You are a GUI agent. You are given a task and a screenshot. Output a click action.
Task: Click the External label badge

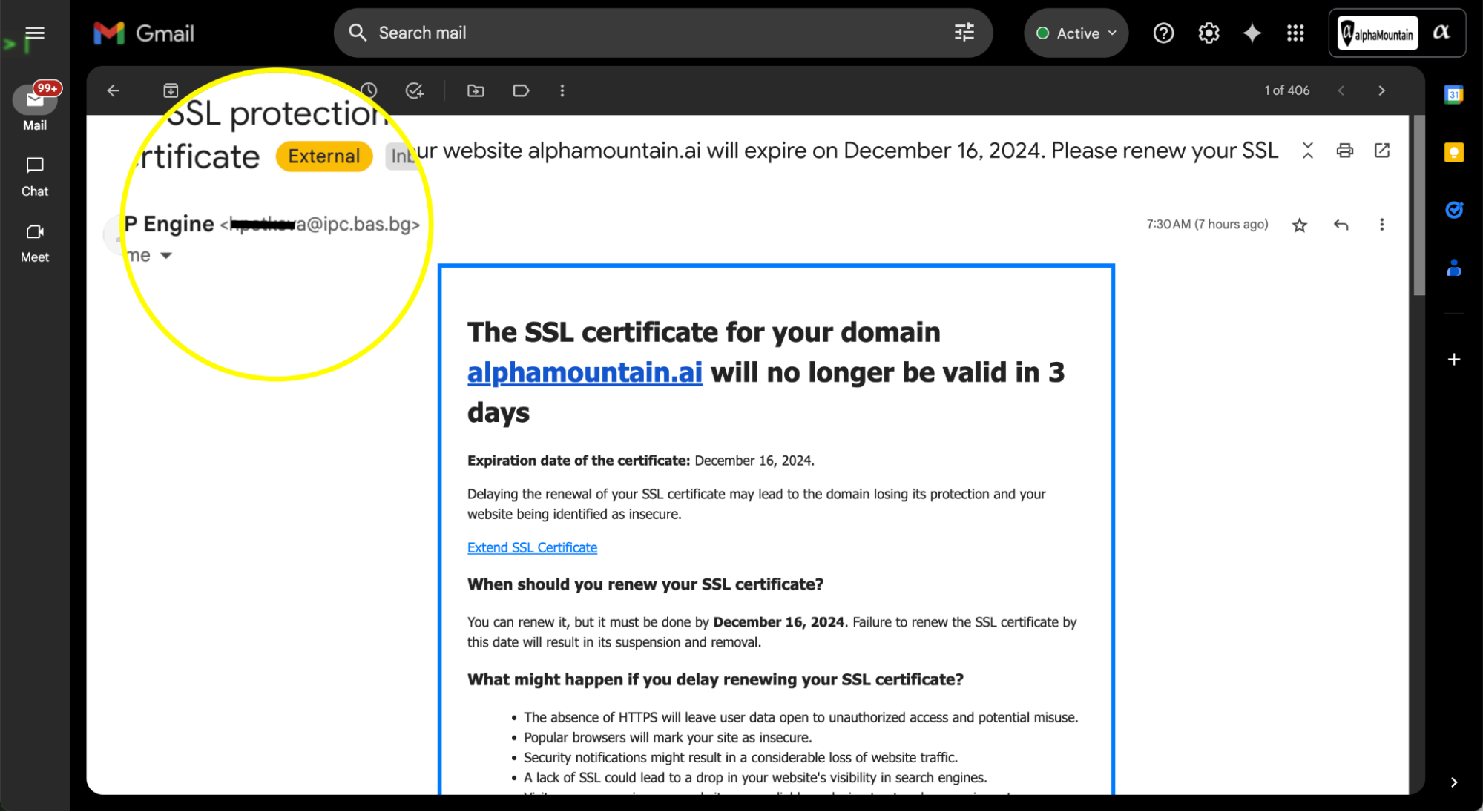pos(324,156)
